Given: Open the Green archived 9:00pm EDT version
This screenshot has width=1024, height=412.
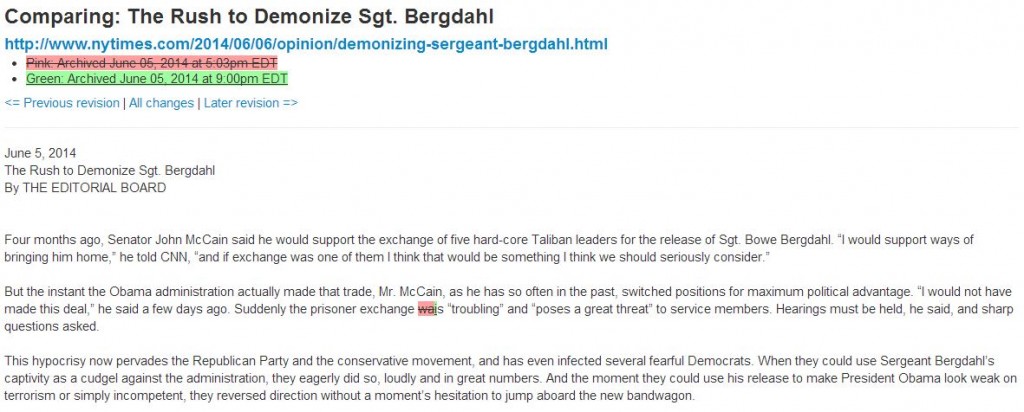Looking at the screenshot, I should 157,79.
